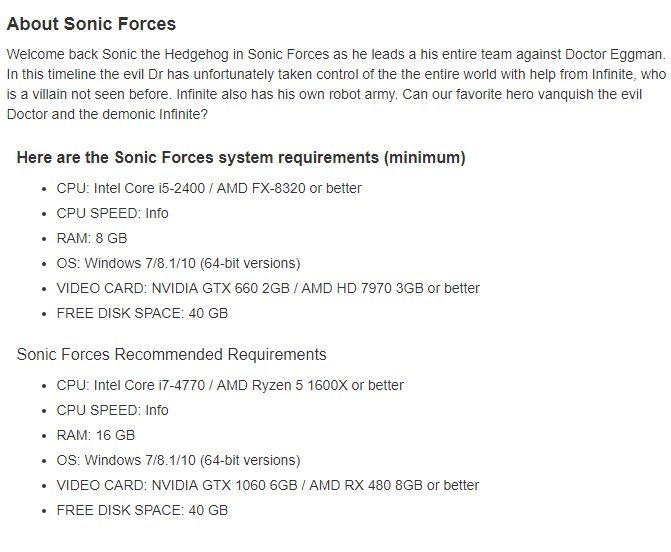Click minimum FREE DISK SPACE 40 GB entry
671x552 pixels.
pyautogui.click(x=142, y=314)
